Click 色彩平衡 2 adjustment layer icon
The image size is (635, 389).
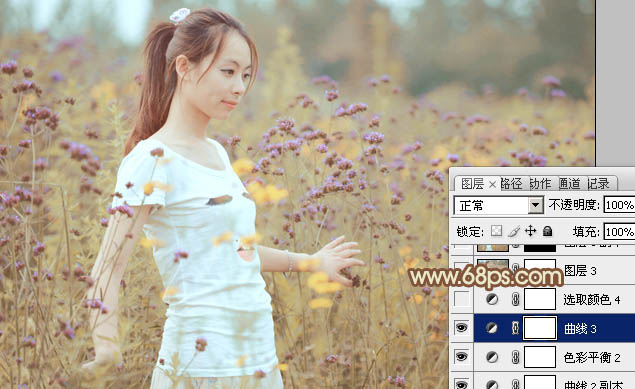click(492, 357)
